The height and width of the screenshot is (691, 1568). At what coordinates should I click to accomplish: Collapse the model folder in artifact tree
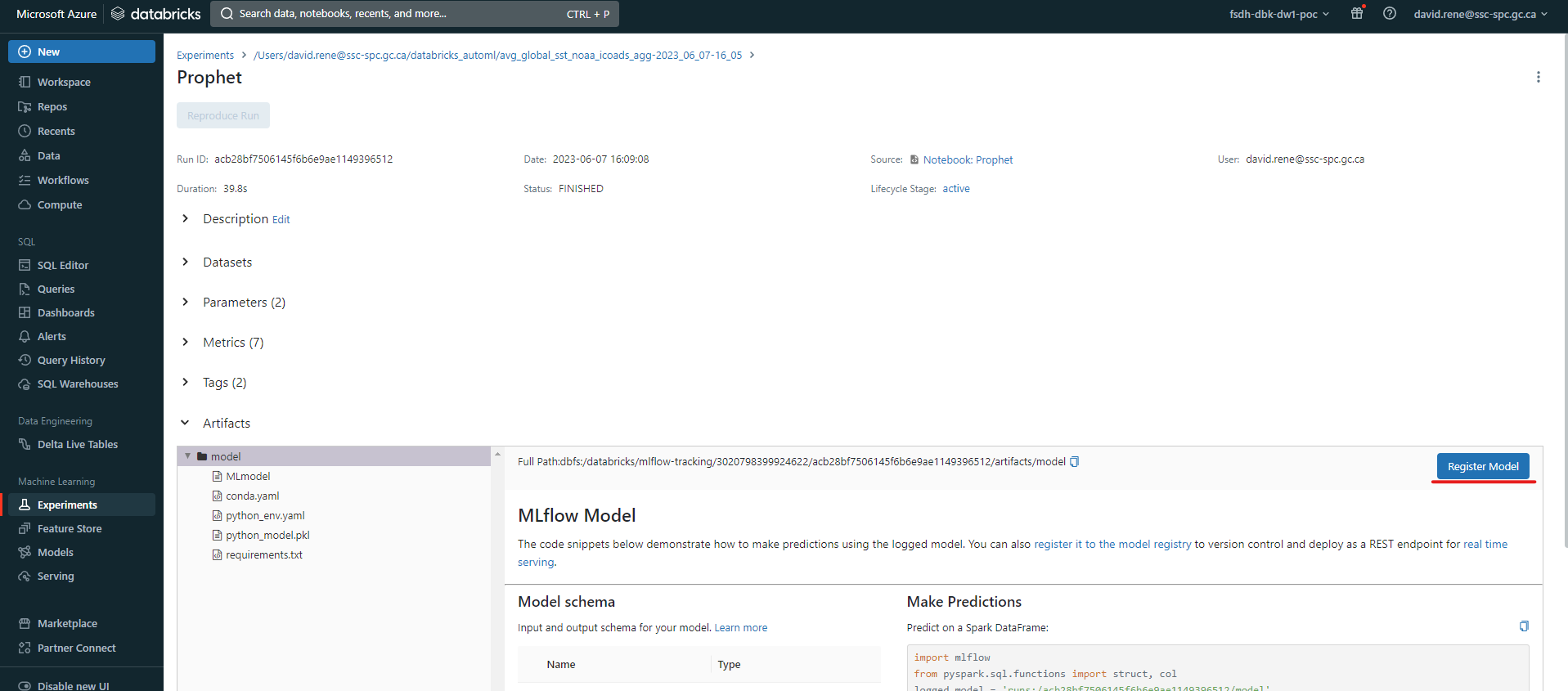coord(188,456)
